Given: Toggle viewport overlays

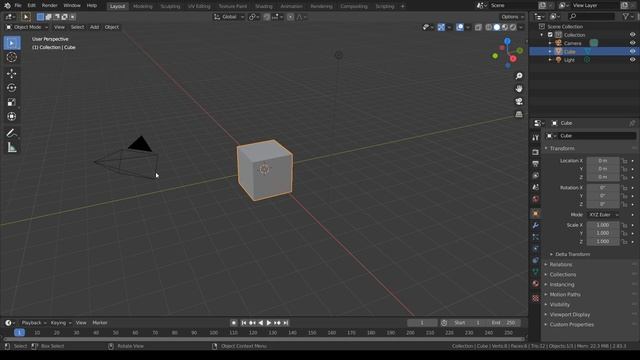Looking at the screenshot, I should pyautogui.click(x=460, y=27).
